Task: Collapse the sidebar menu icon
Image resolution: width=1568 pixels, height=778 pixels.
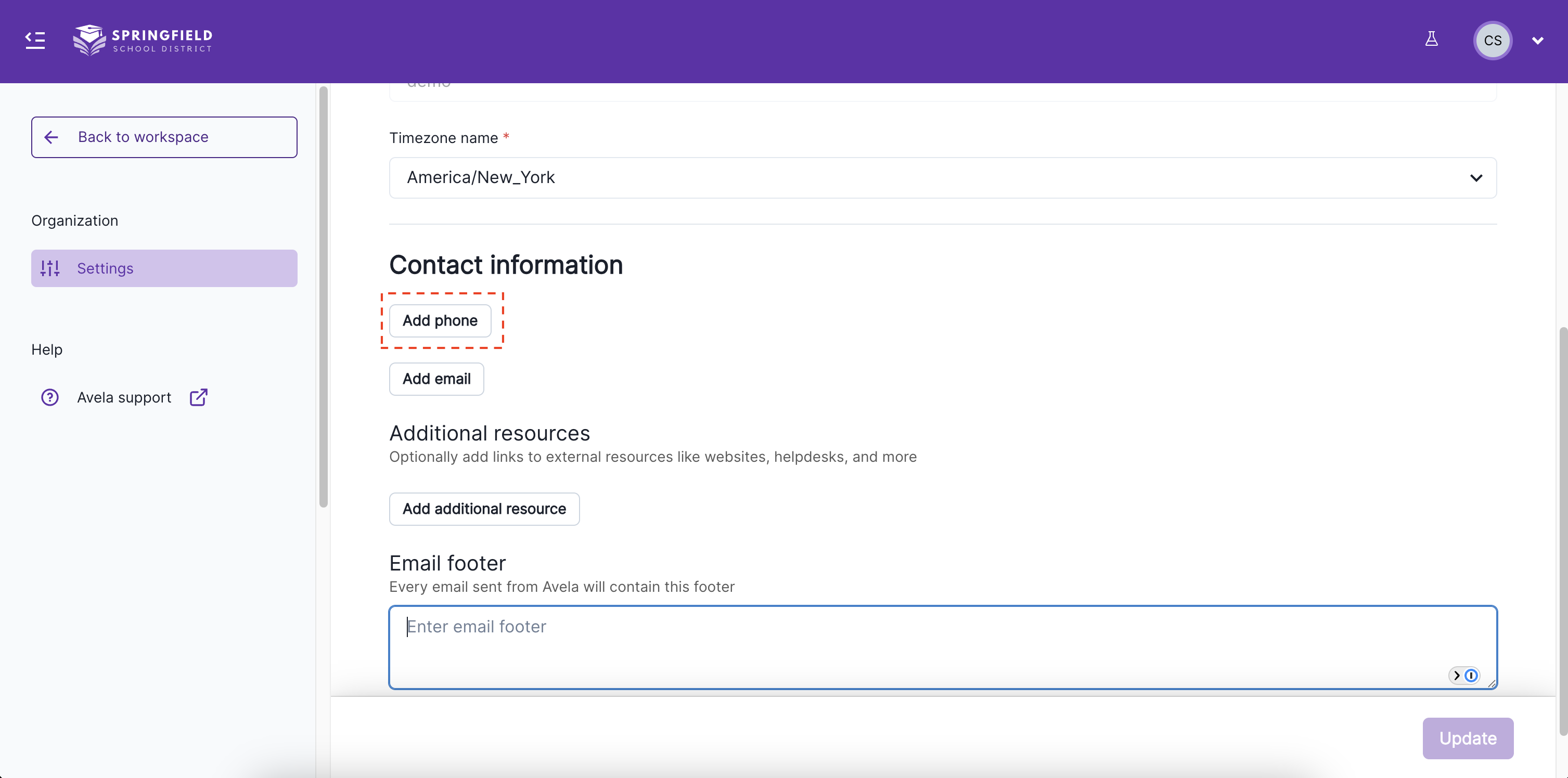Action: [35, 40]
